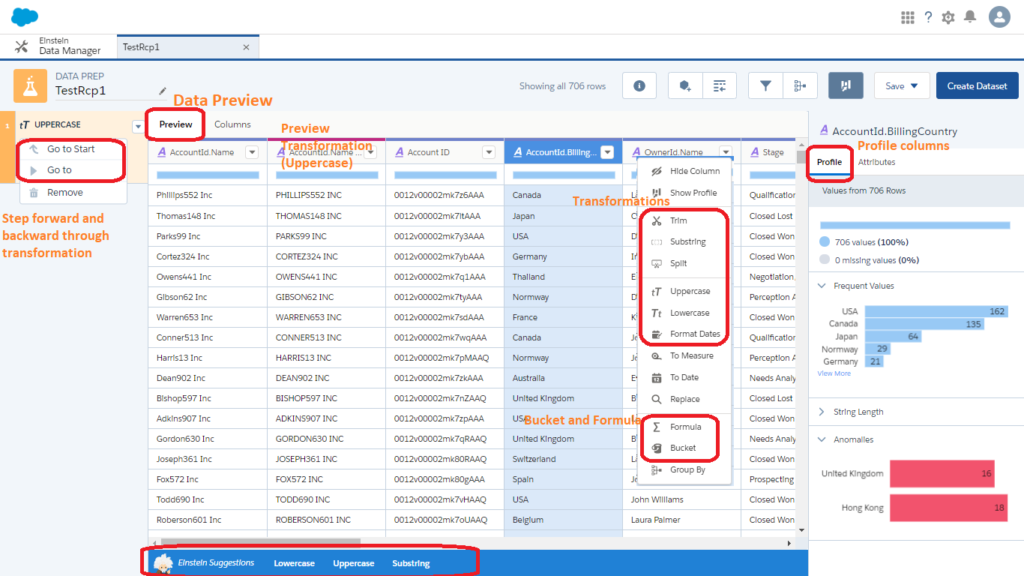Open AccountId.Billing column dropdown
Screen dimensions: 1024x576
pyautogui.click(x=607, y=152)
